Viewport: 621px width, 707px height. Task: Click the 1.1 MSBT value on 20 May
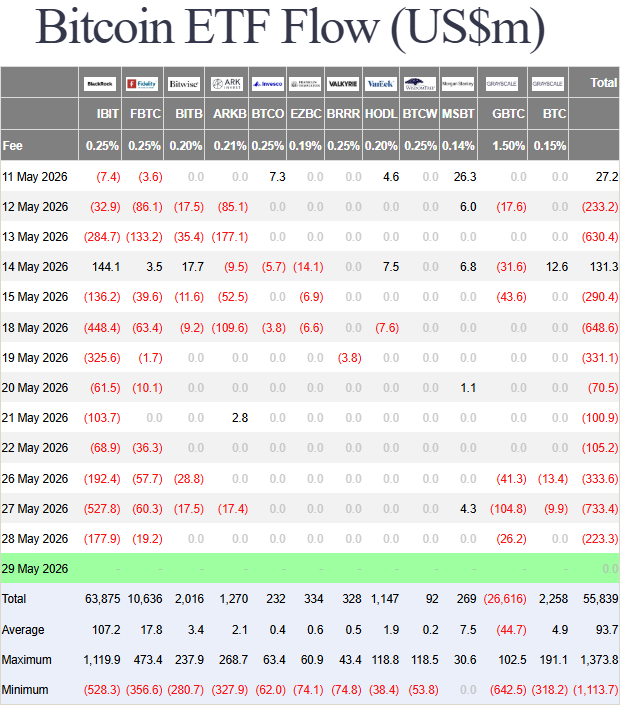coord(469,388)
